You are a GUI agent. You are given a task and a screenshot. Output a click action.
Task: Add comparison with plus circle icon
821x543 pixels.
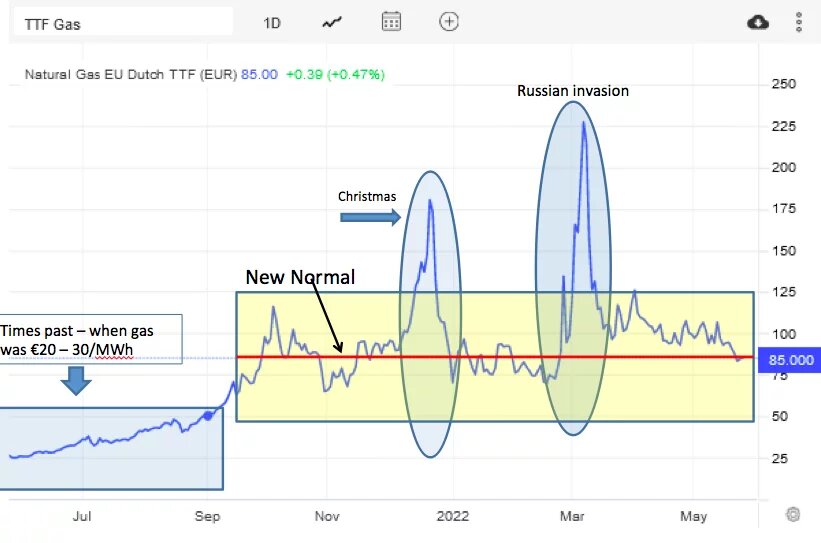click(449, 21)
